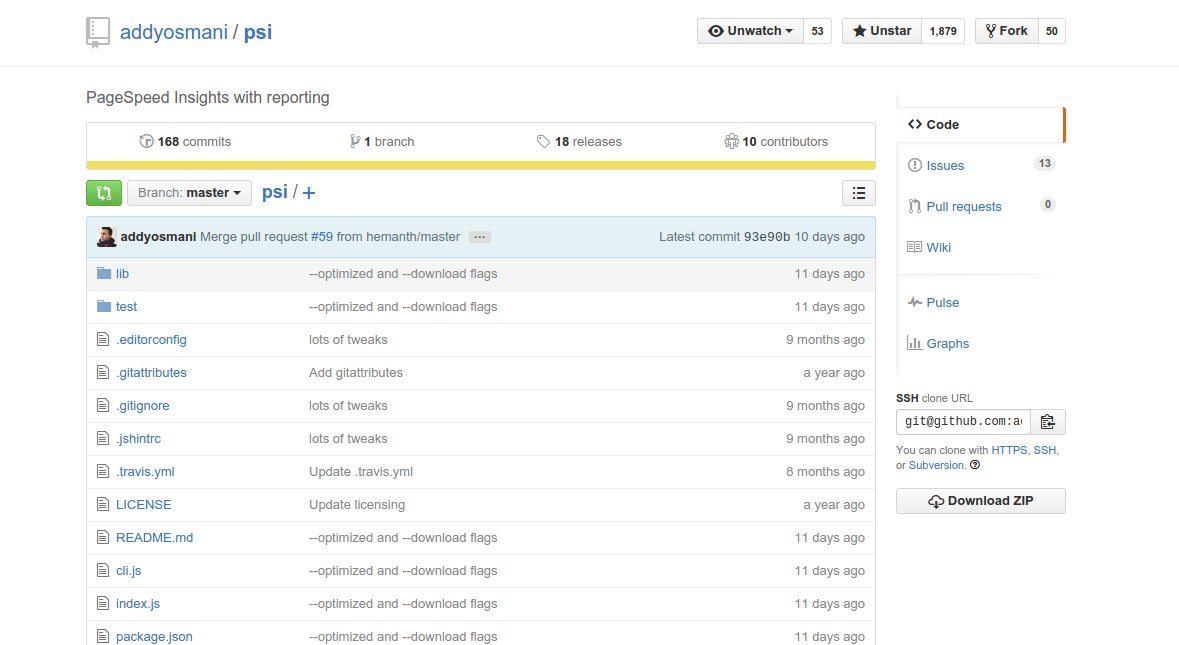
Task: Open latest commit 93e90b
Action: pyautogui.click(x=767, y=237)
